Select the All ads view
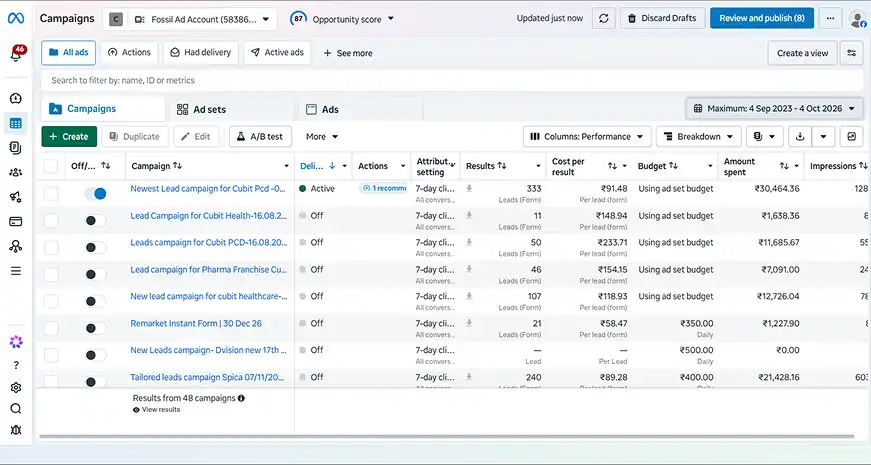The image size is (871, 465). pyautogui.click(x=68, y=53)
